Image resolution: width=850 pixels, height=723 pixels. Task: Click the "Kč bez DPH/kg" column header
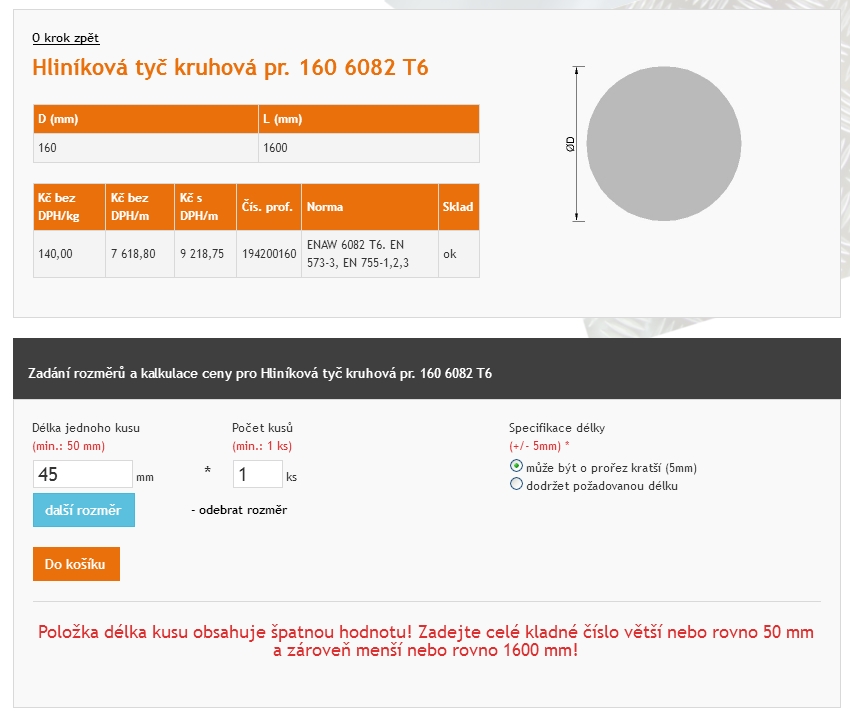(68, 207)
